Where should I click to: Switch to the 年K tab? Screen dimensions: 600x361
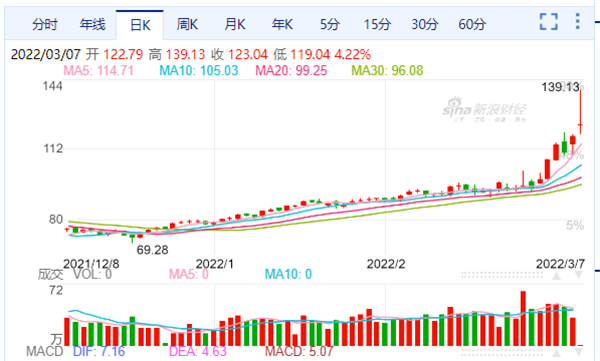pyautogui.click(x=282, y=25)
